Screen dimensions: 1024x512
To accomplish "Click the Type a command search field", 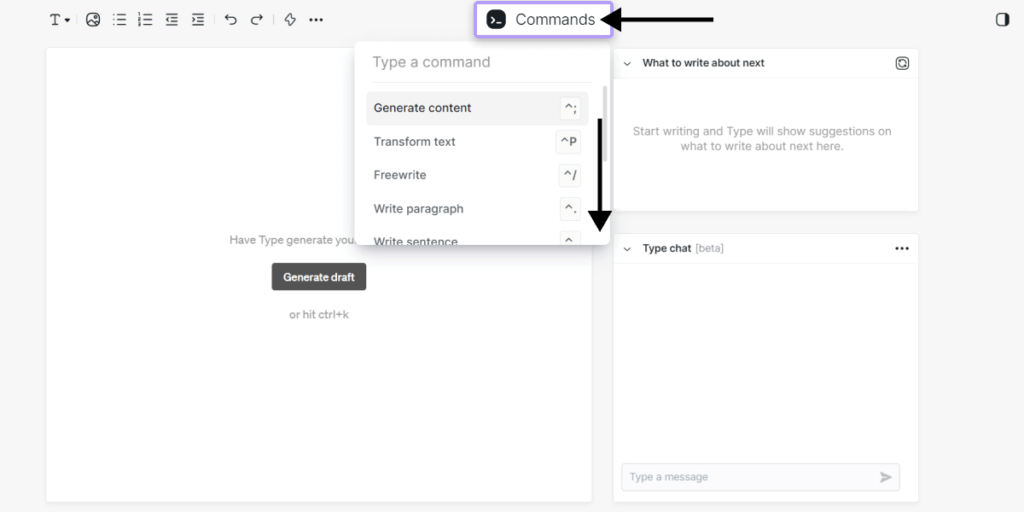I will click(x=470, y=62).
